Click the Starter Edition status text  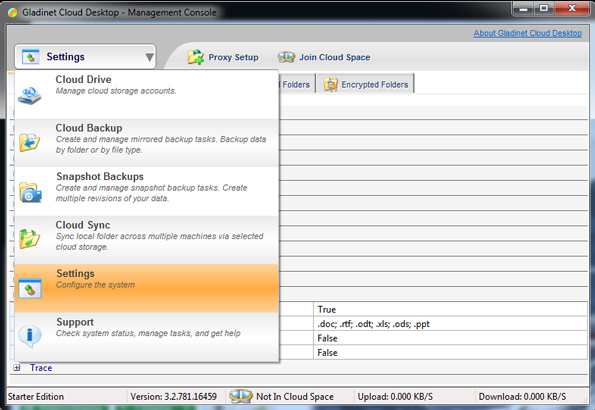click(36, 396)
